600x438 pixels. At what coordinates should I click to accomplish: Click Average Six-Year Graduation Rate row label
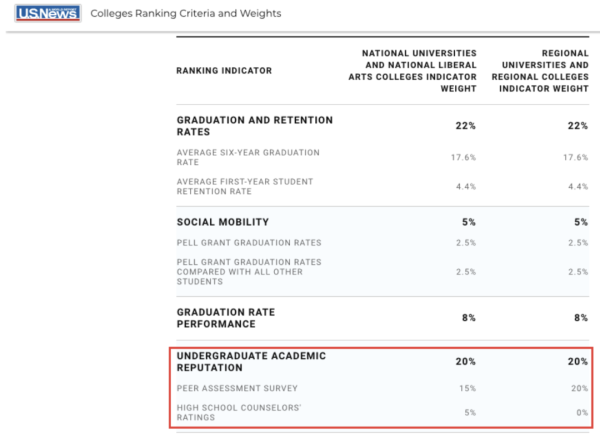[x=248, y=157]
